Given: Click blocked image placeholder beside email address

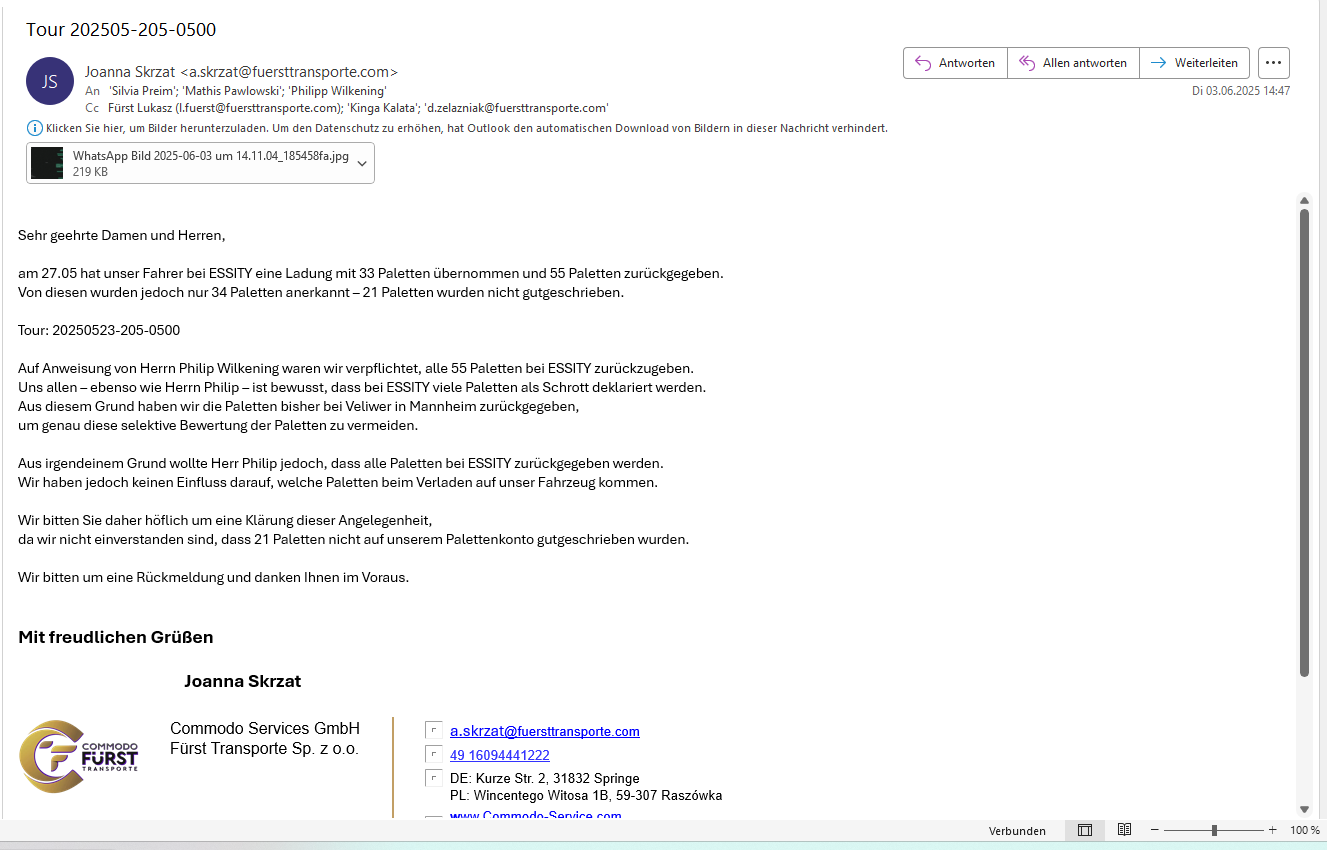Looking at the screenshot, I should click(x=433, y=731).
